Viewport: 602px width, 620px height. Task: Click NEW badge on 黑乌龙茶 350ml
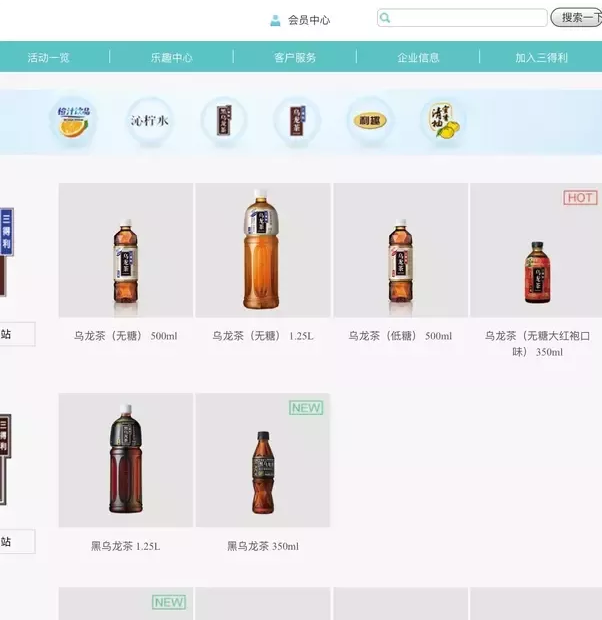point(306,408)
